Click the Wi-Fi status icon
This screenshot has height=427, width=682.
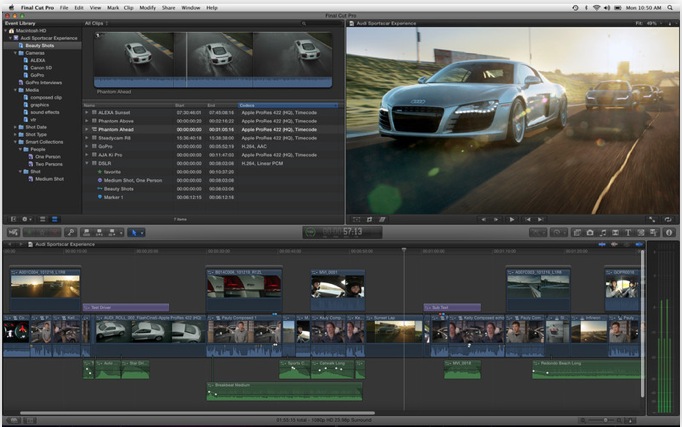pos(597,7)
